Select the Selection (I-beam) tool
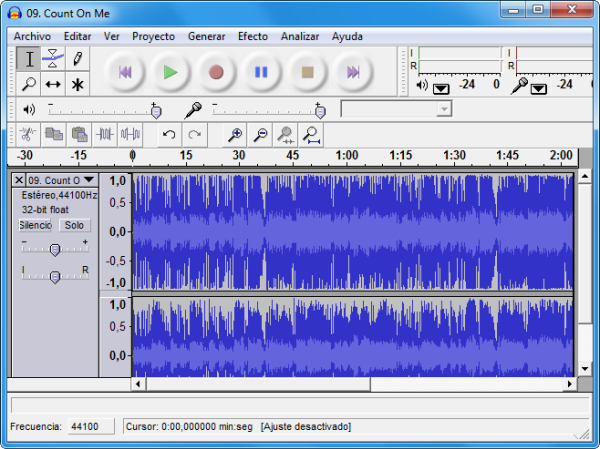Image resolution: width=600 pixels, height=449 pixels. (29, 59)
